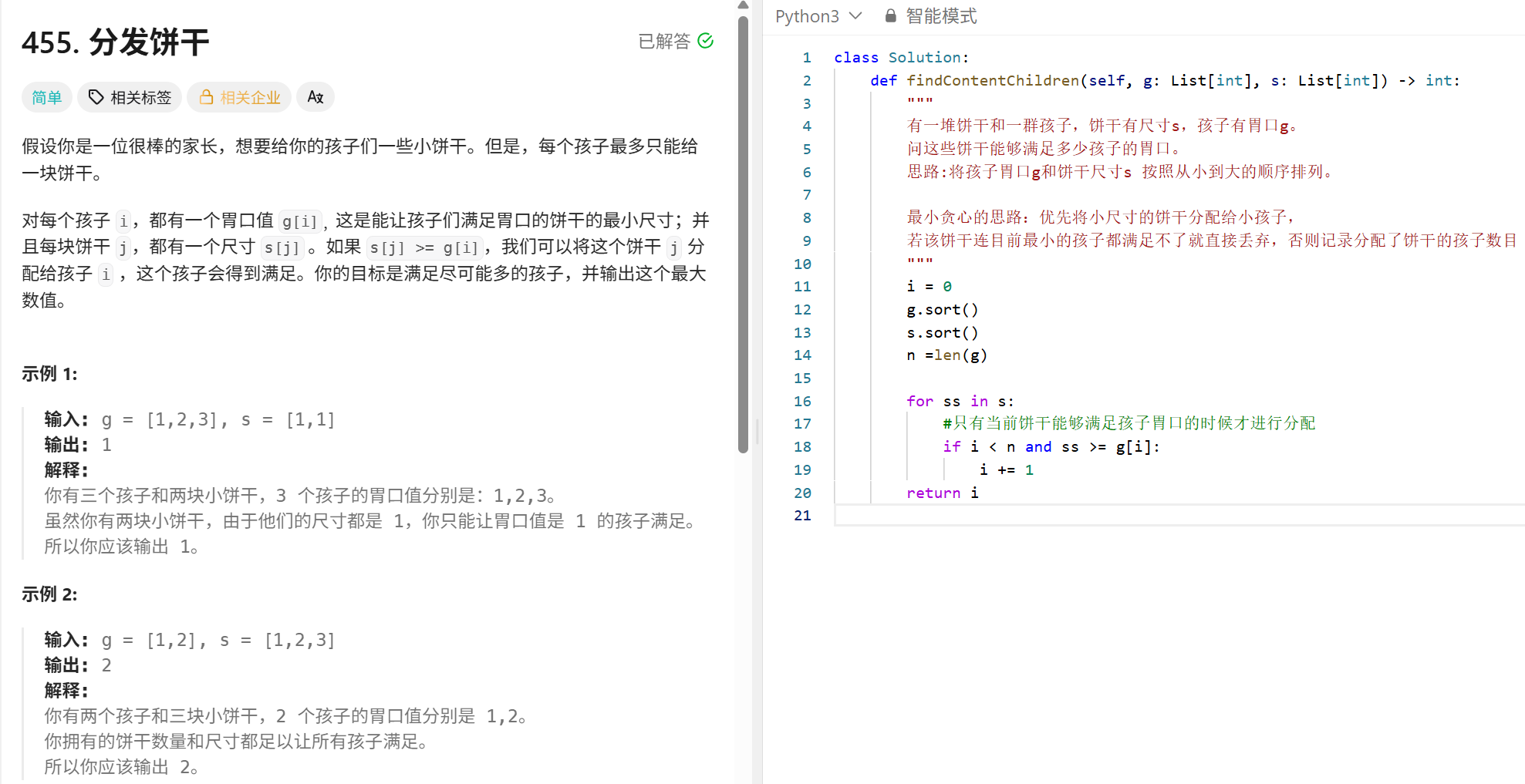Open the Python3 language dropdown
Screen dimensions: 1525x784
818,15
